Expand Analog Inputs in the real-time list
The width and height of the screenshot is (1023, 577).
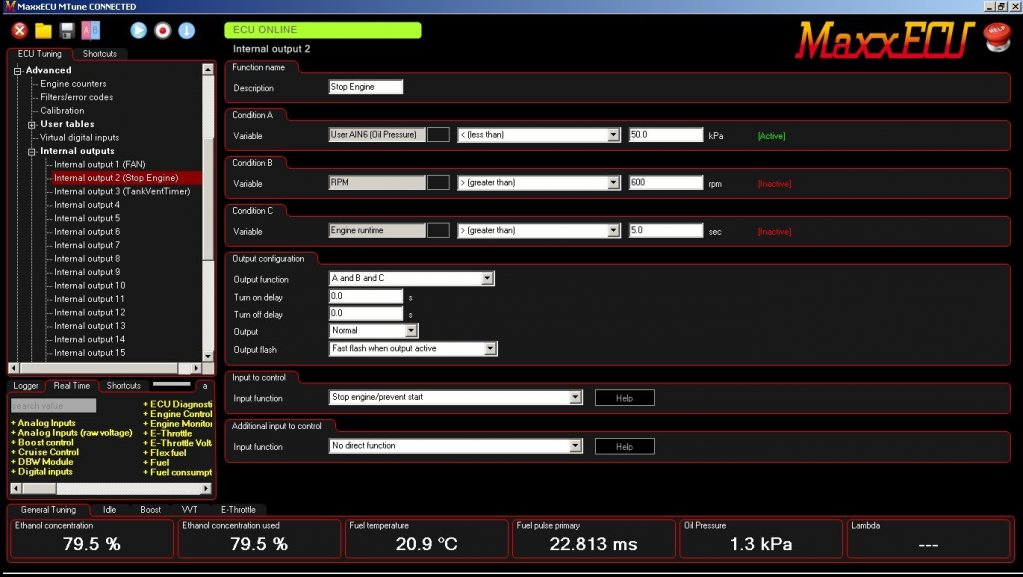[43, 423]
